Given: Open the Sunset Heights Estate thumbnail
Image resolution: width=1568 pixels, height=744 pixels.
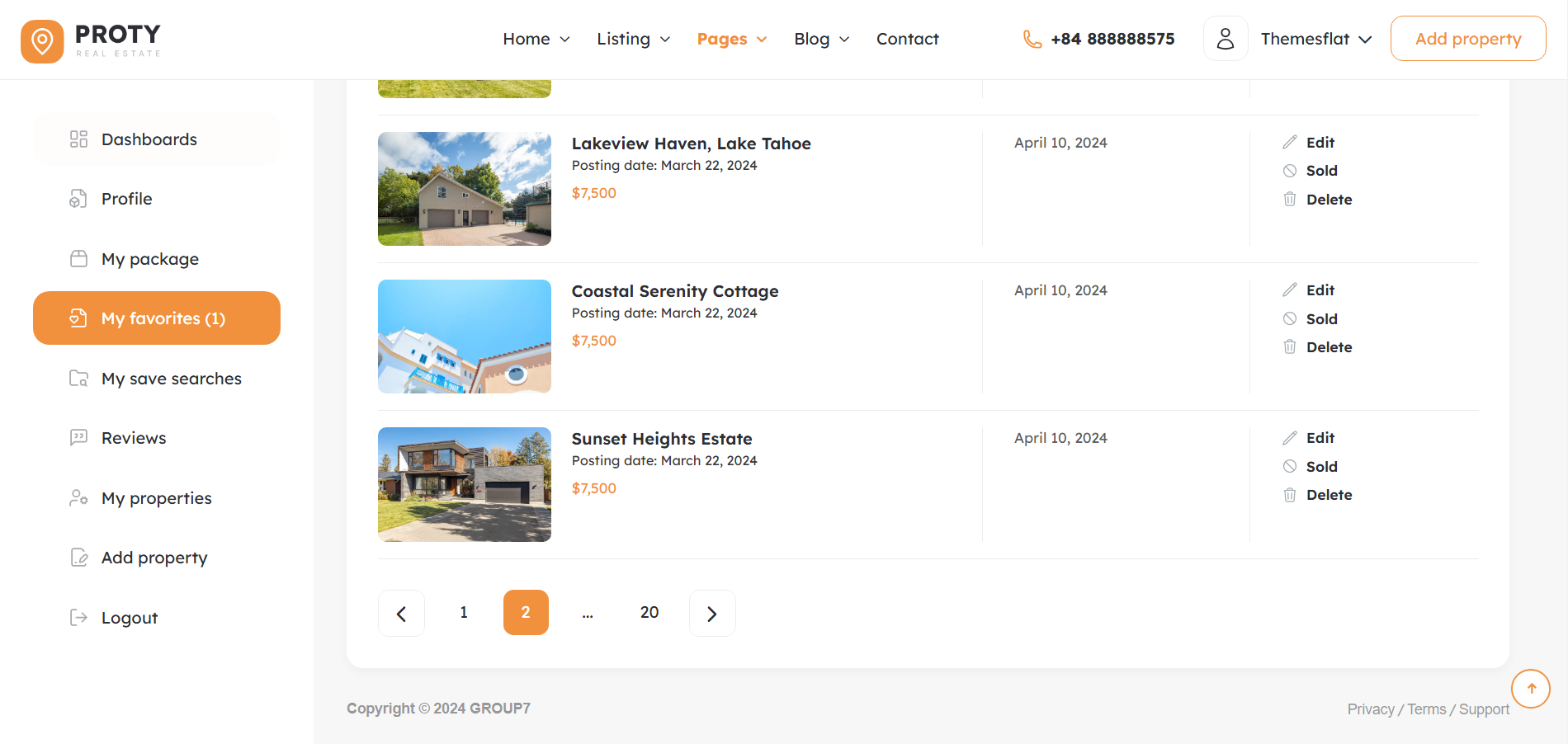Looking at the screenshot, I should point(465,484).
